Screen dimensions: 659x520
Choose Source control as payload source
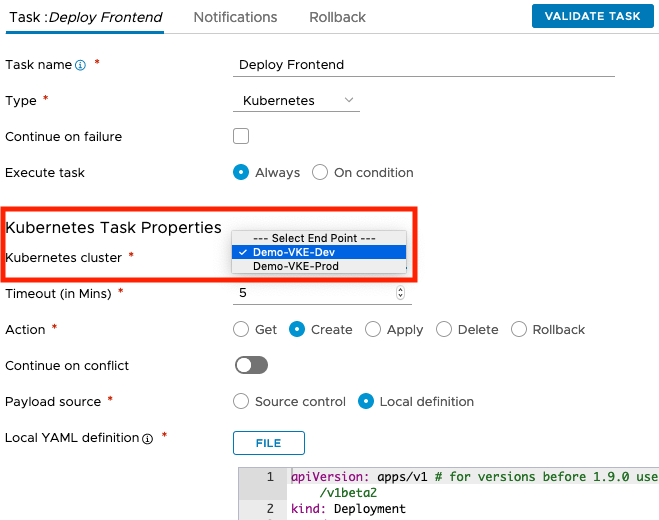pyautogui.click(x=241, y=401)
